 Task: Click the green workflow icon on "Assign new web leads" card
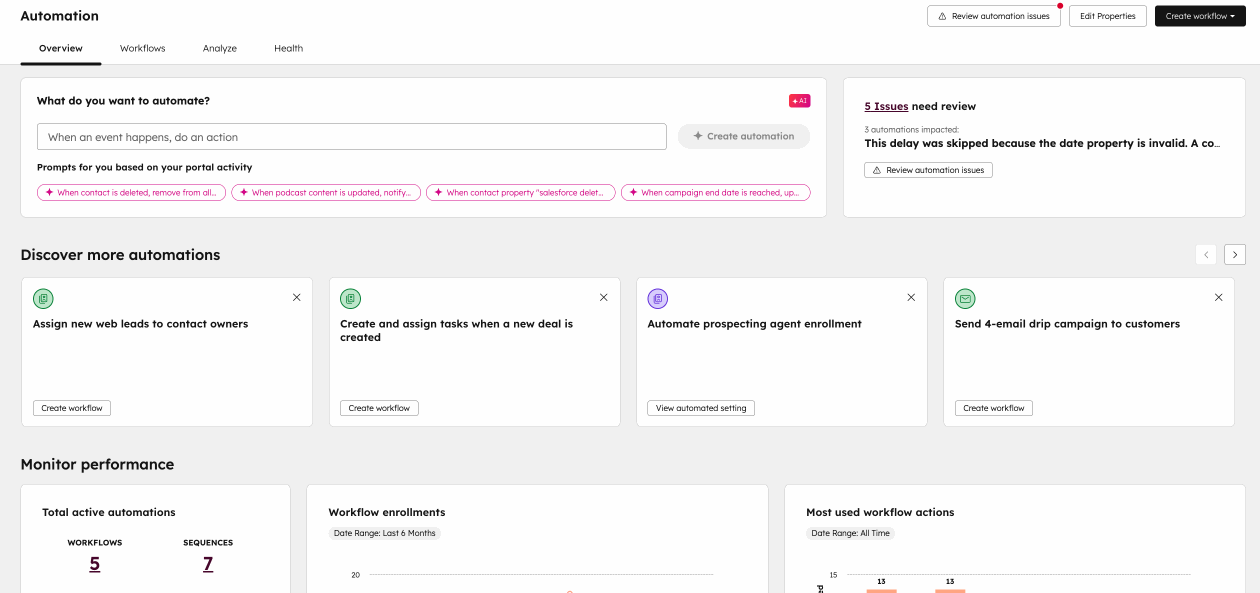42,297
